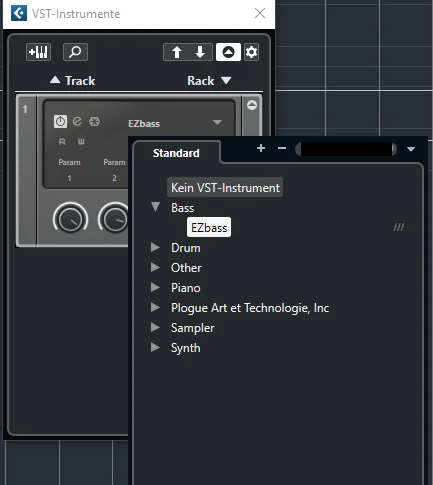This screenshot has height=485, width=433.
Task: Toggle the highlighted quick-controls button beside gear
Action: point(228,52)
